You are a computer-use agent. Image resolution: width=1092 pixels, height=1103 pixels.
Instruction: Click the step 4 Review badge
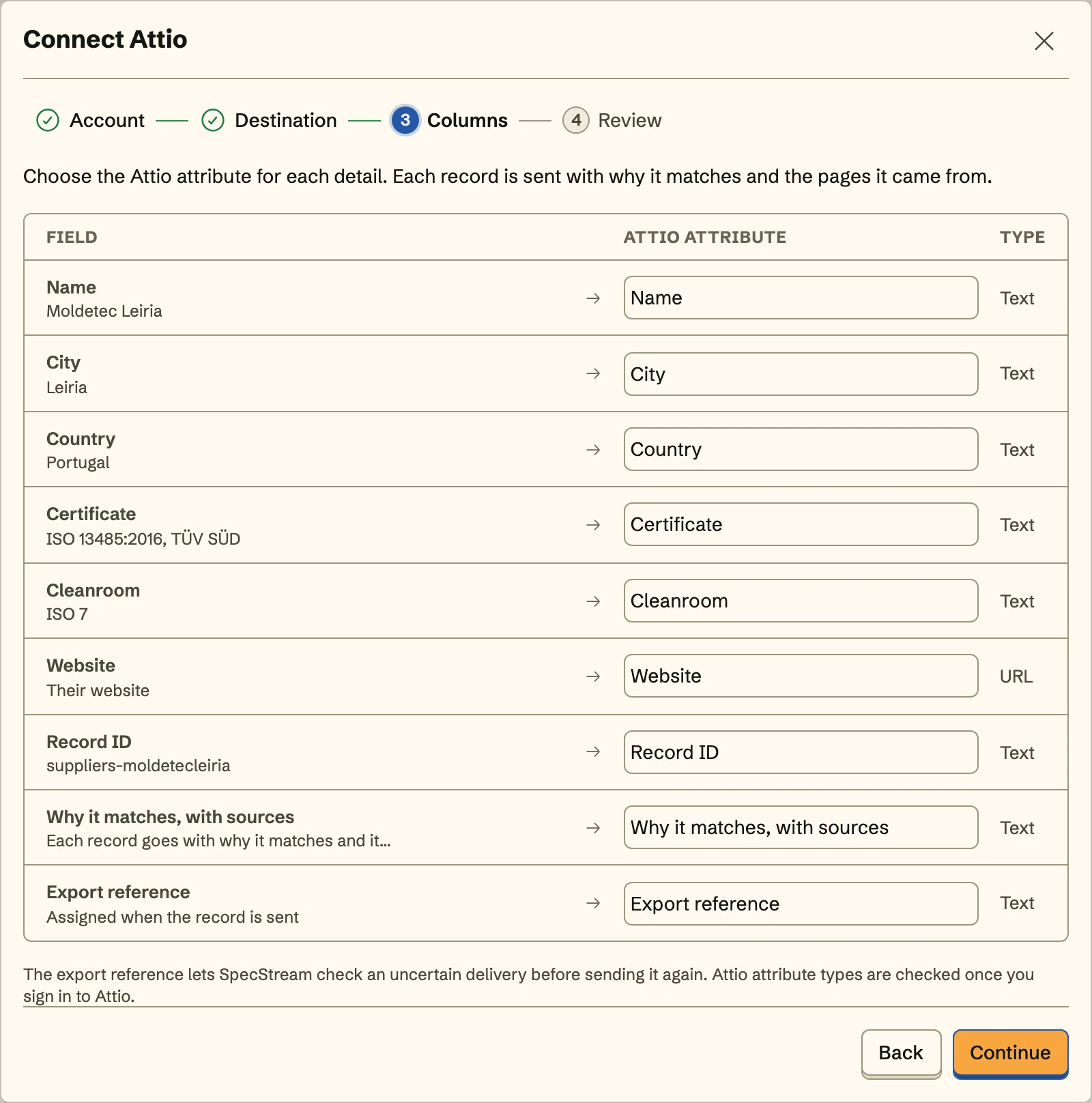tap(576, 120)
